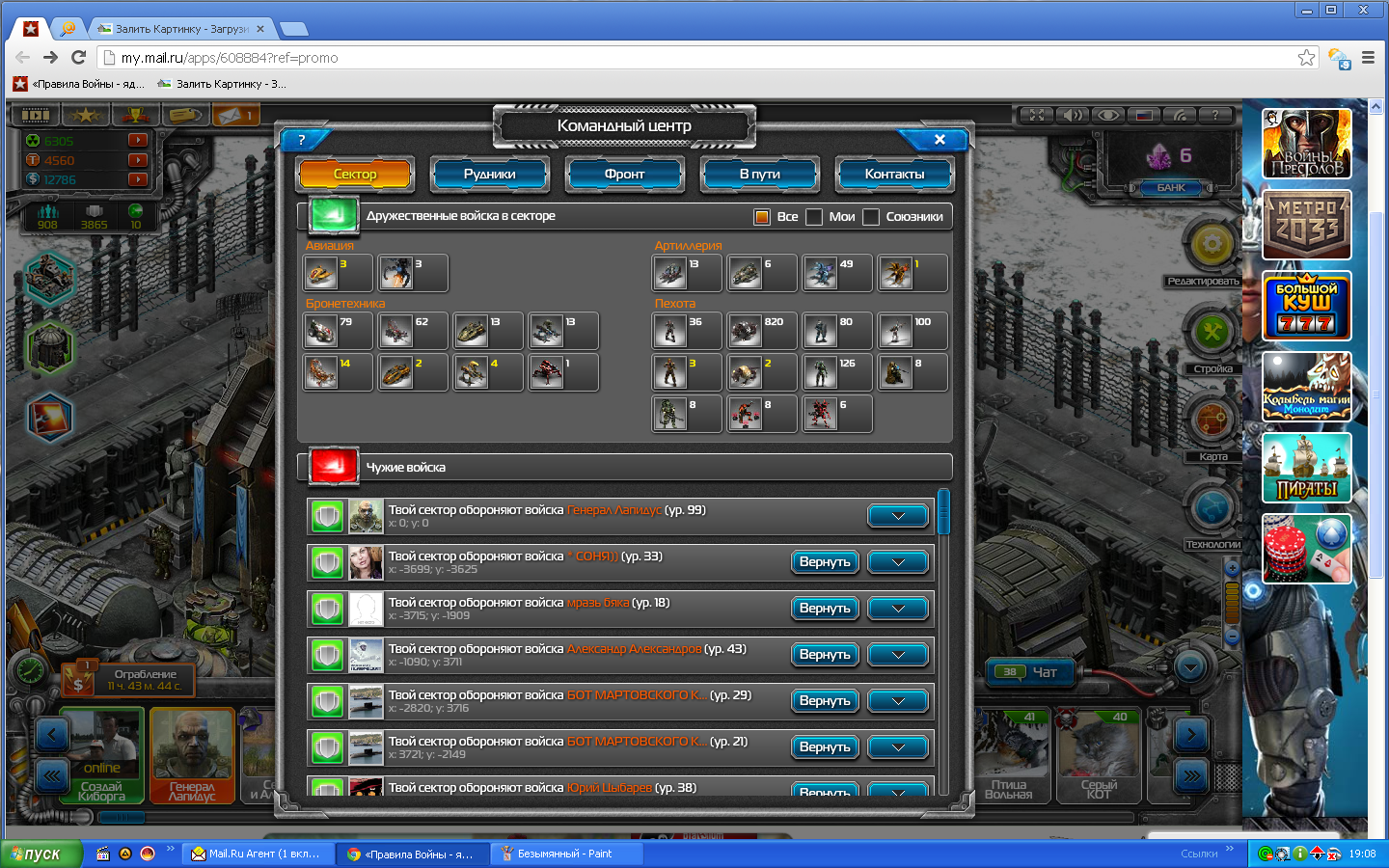Select the armor unit with count 79
The image size is (1389, 868).
click(338, 331)
